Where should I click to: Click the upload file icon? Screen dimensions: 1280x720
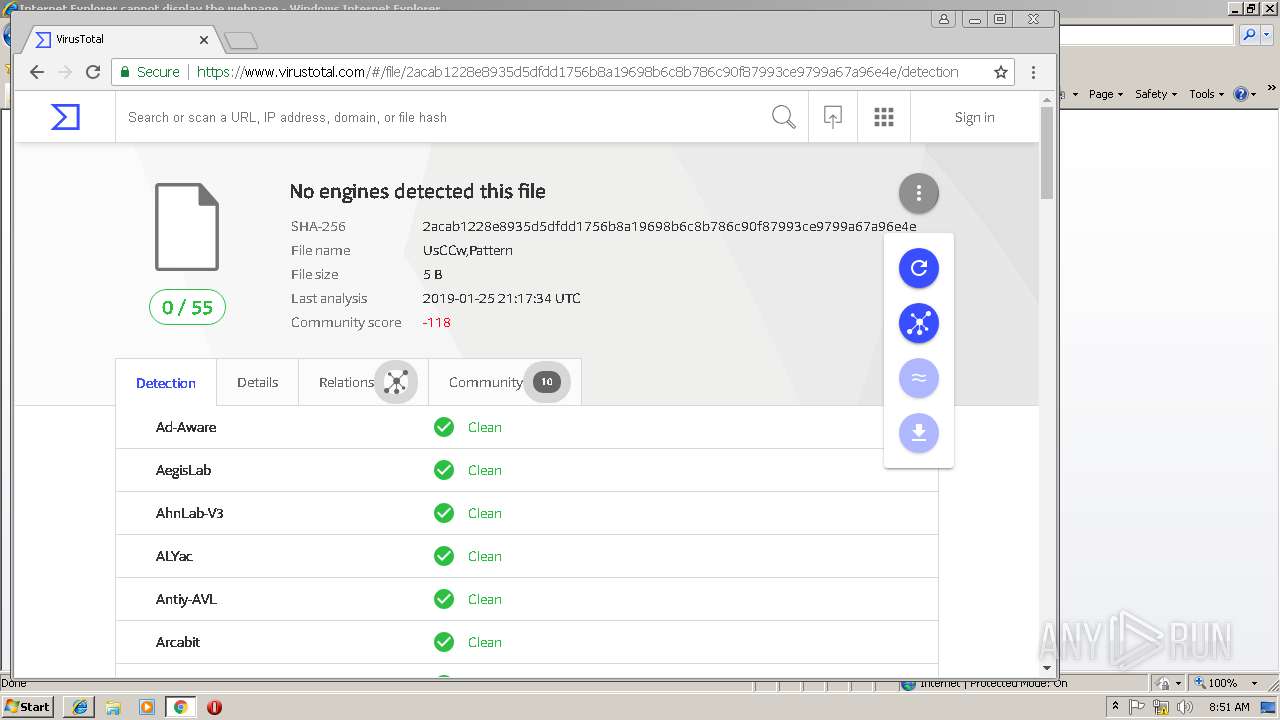(833, 118)
